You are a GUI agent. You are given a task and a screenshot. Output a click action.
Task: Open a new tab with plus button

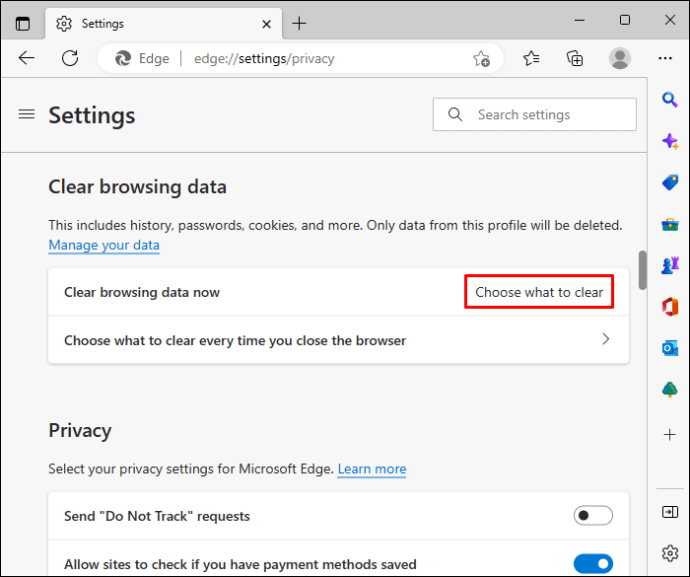[299, 23]
